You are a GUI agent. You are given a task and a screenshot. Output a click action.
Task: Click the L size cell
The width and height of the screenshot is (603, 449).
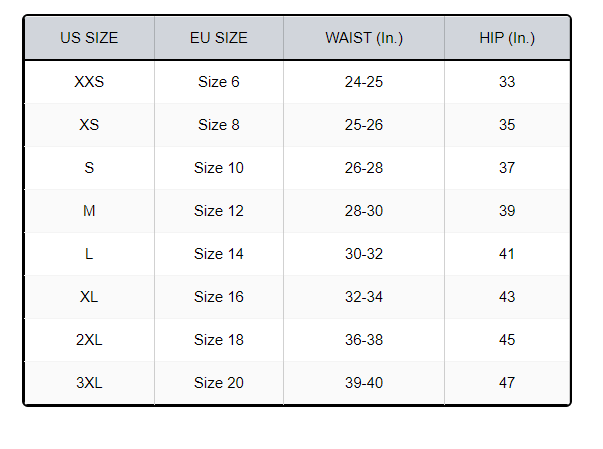pos(89,254)
